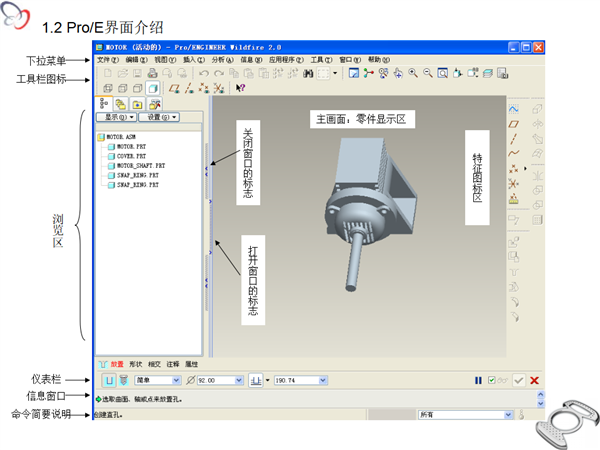
Task: Switch to the connections tab
Action: point(155,104)
